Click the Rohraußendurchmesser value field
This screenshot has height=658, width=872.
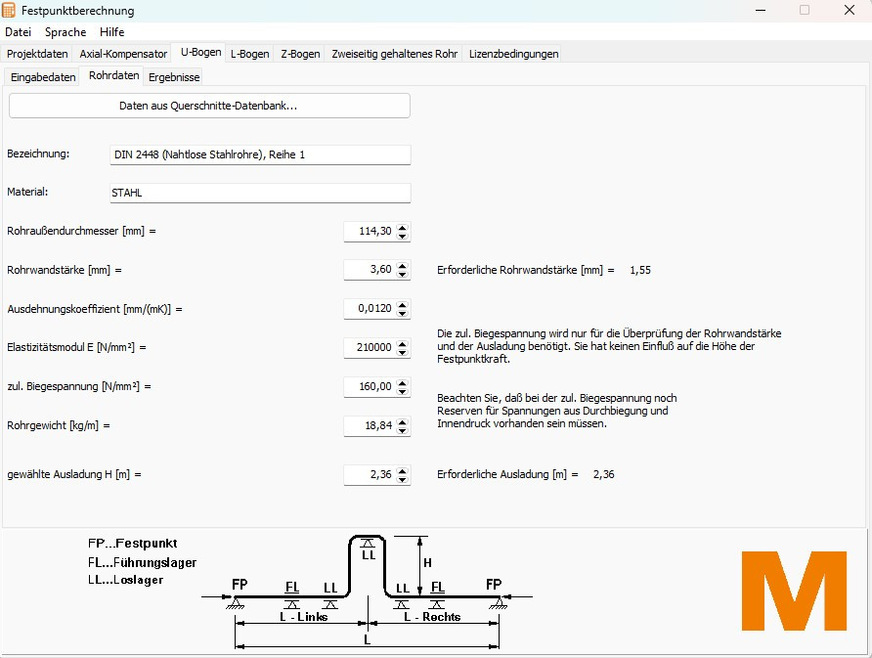[369, 231]
